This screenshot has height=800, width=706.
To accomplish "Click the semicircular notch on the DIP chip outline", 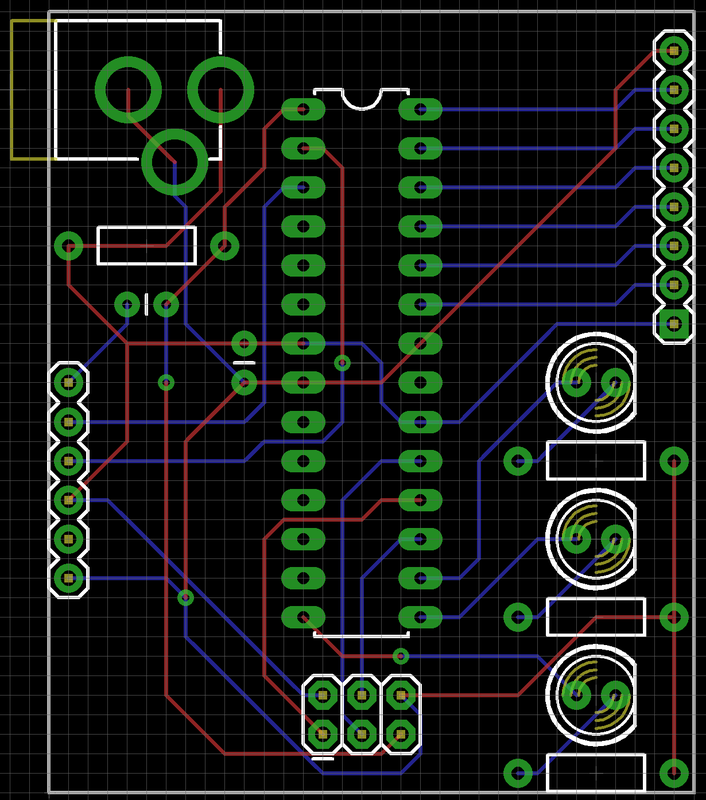I will [x=362, y=99].
